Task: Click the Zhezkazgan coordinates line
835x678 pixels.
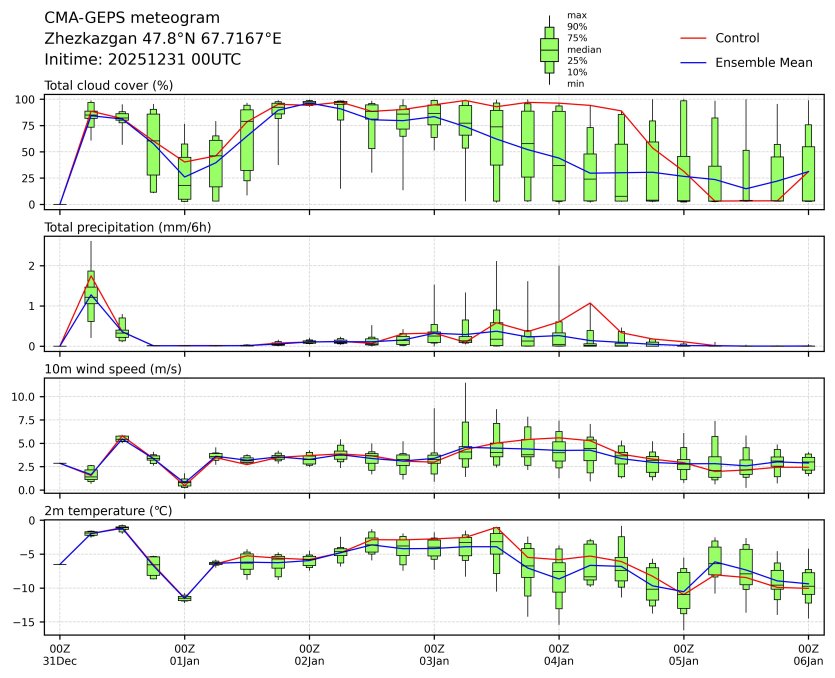Action: 163,39
